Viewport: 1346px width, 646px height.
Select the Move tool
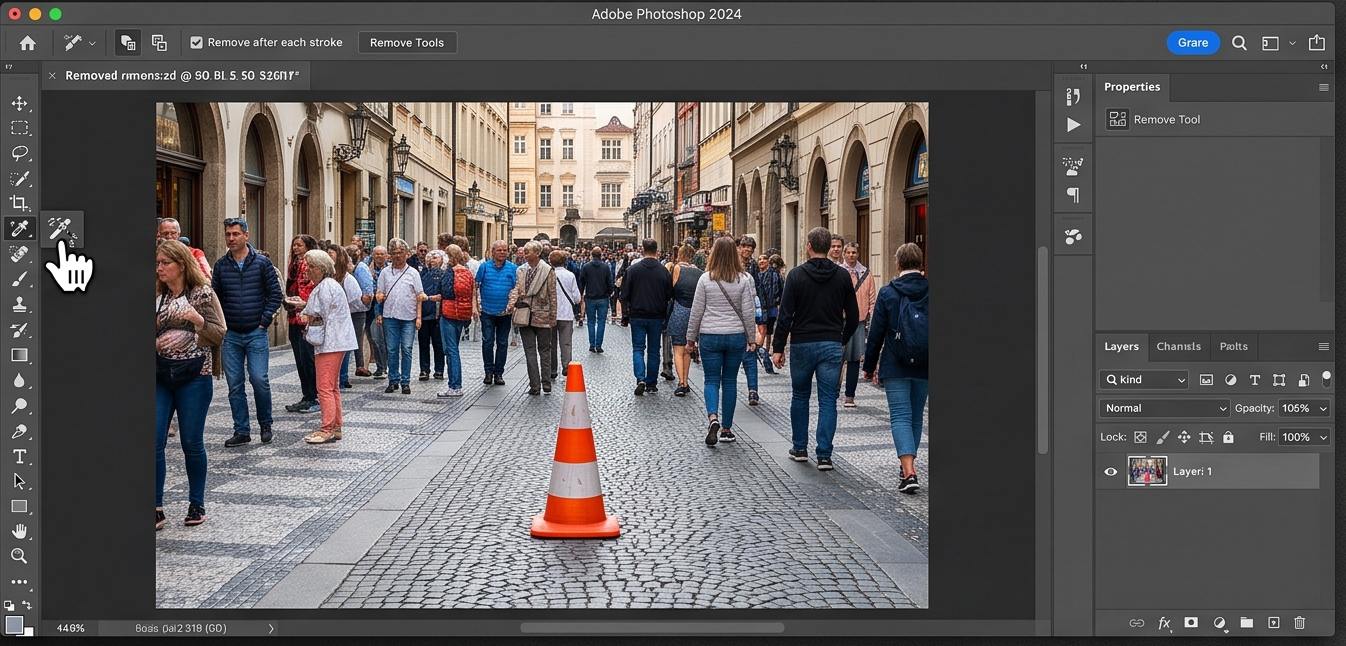pos(19,103)
